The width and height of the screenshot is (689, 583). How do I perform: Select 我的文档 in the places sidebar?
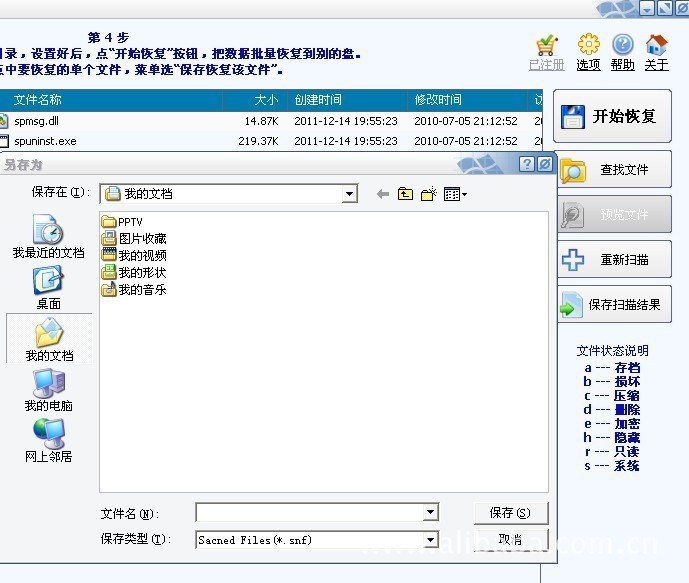click(49, 339)
